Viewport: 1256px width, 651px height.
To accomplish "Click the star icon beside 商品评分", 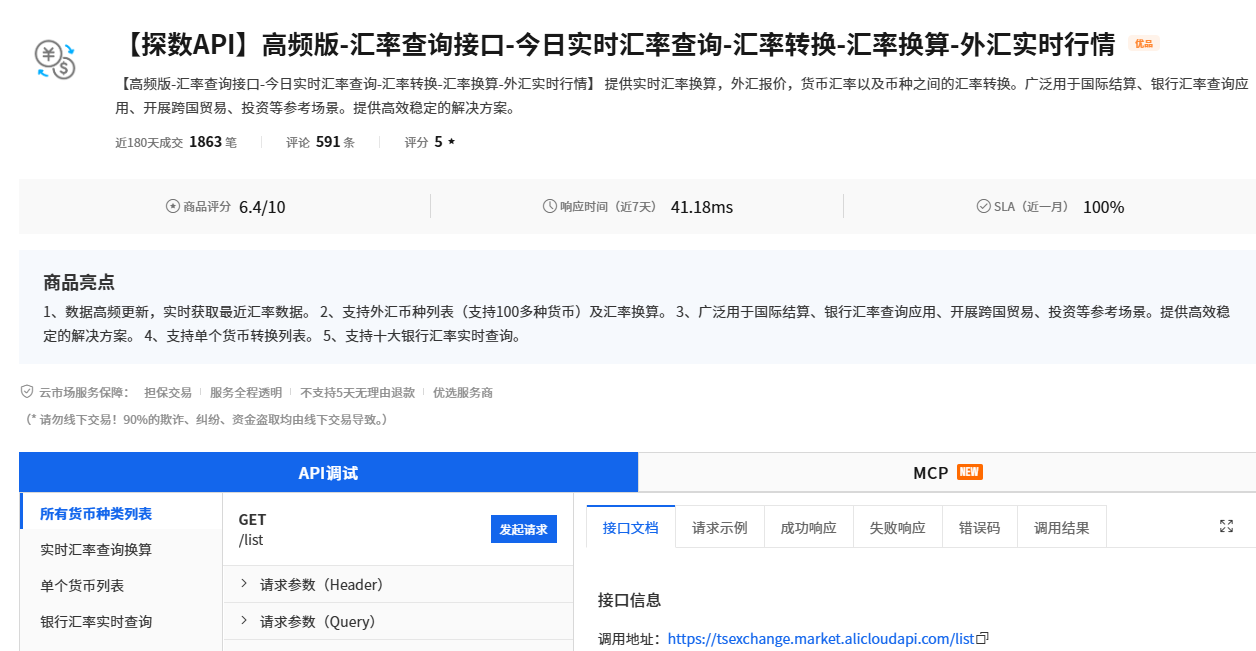I will coord(171,206).
